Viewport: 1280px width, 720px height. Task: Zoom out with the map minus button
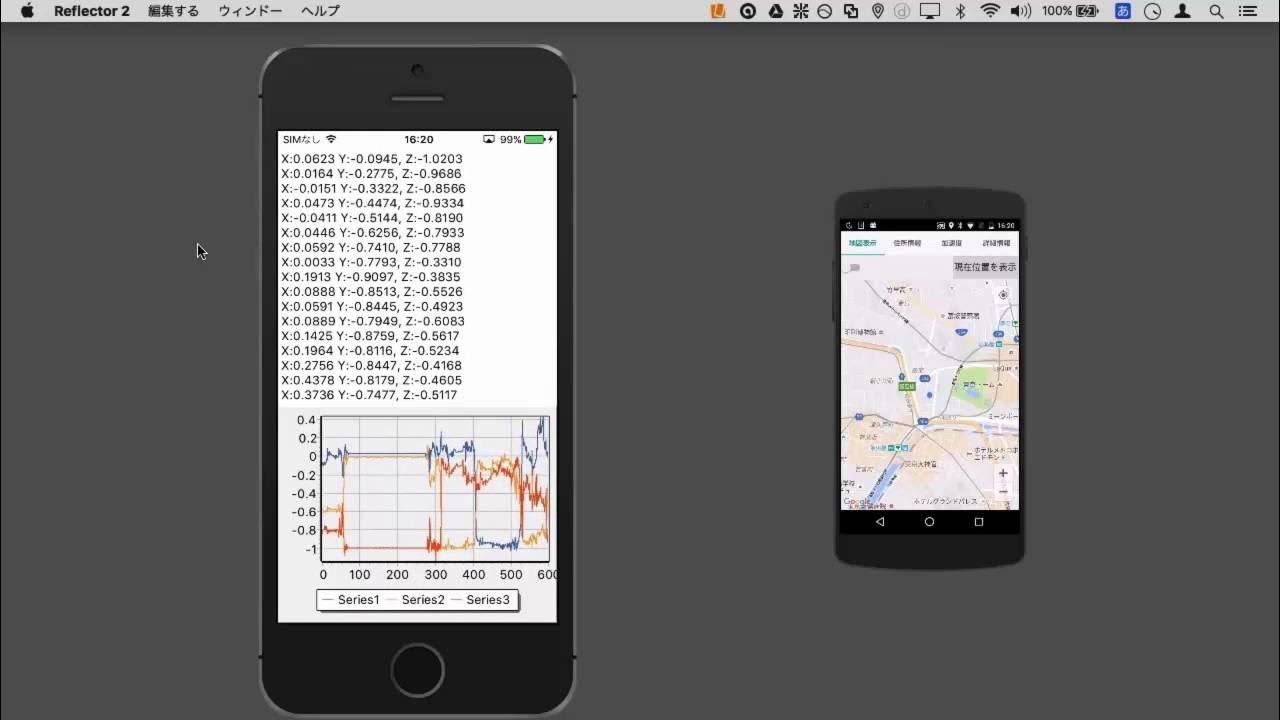1003,491
